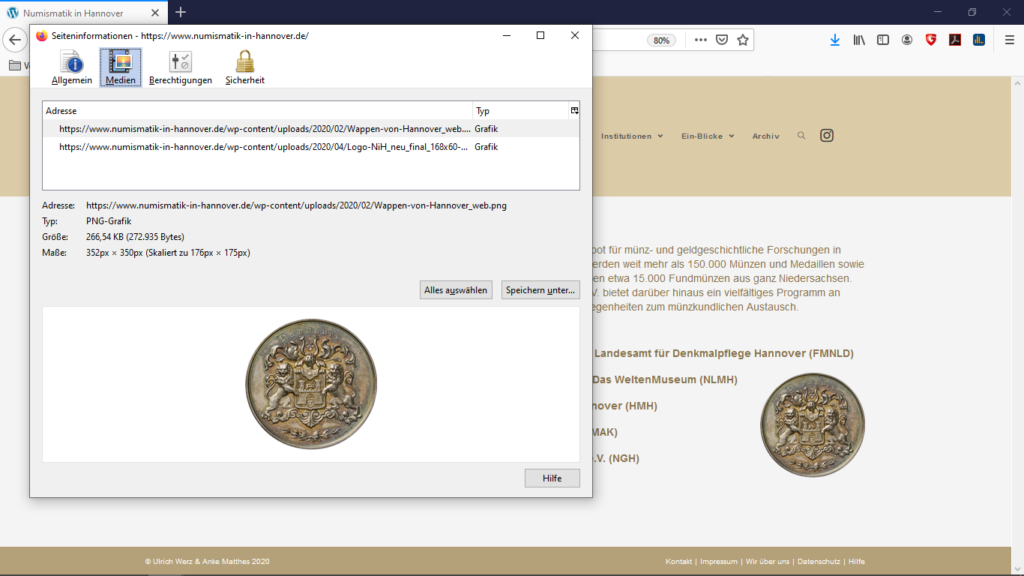Switch to Berechtigungen permissions section

tap(180, 66)
